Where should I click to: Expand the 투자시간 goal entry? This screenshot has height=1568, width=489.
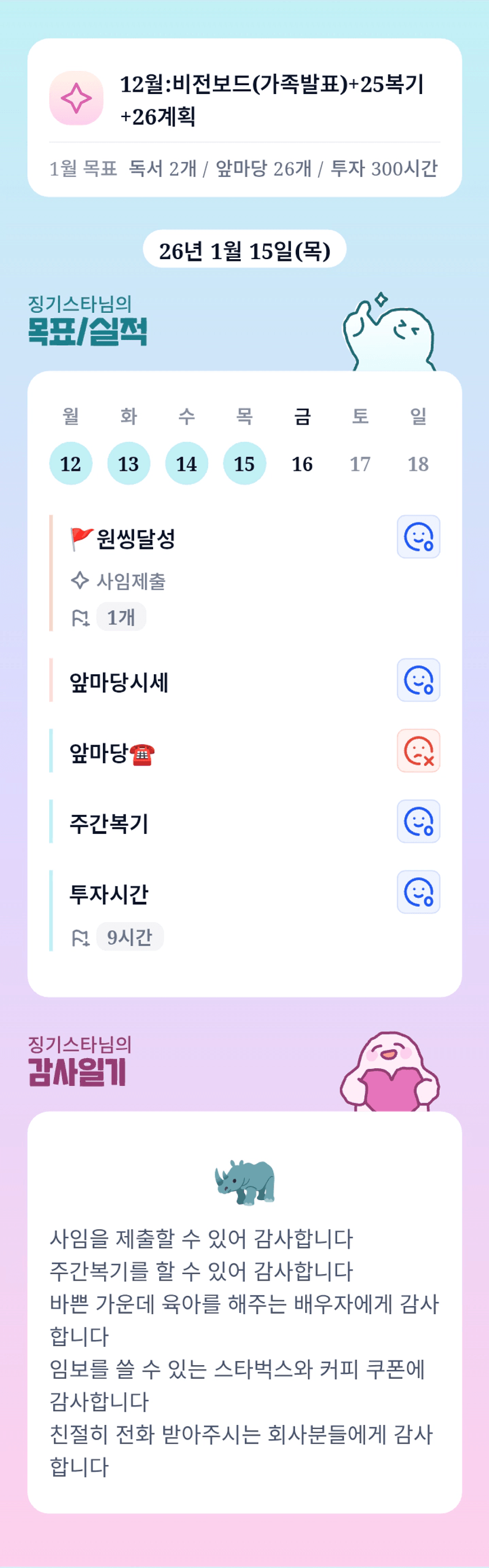109,894
